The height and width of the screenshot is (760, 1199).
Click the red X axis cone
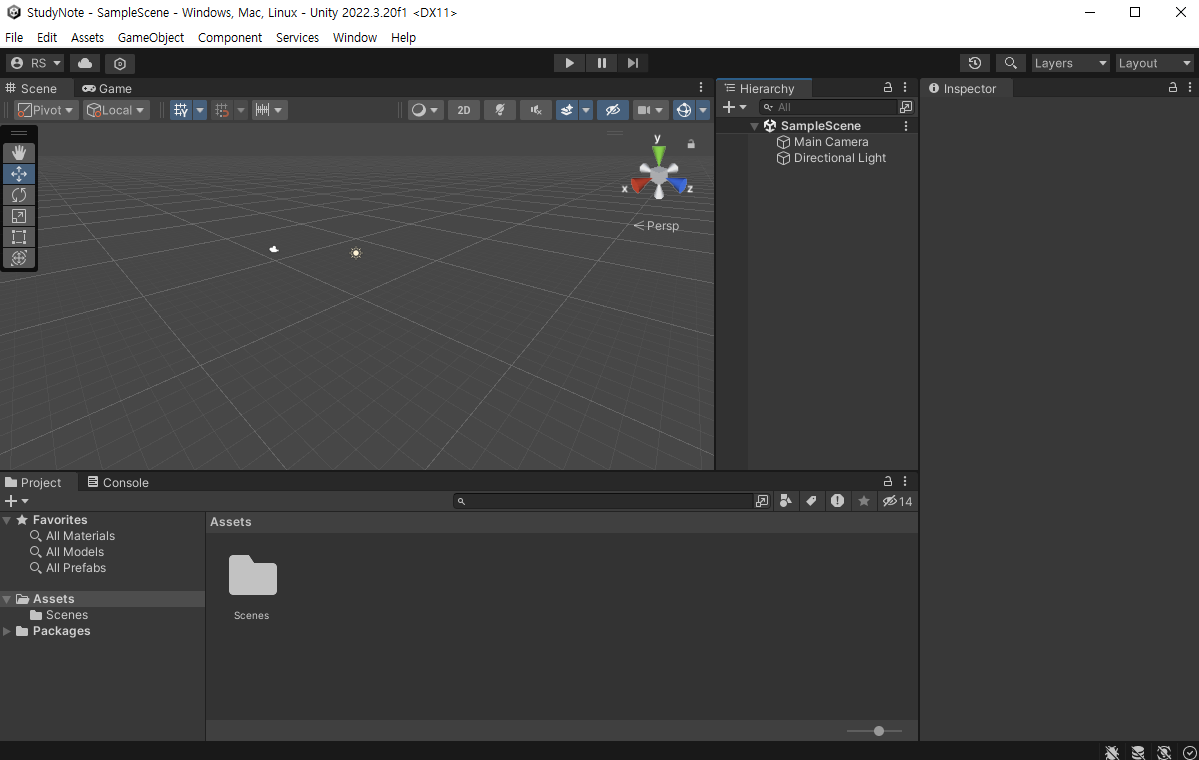click(x=638, y=186)
